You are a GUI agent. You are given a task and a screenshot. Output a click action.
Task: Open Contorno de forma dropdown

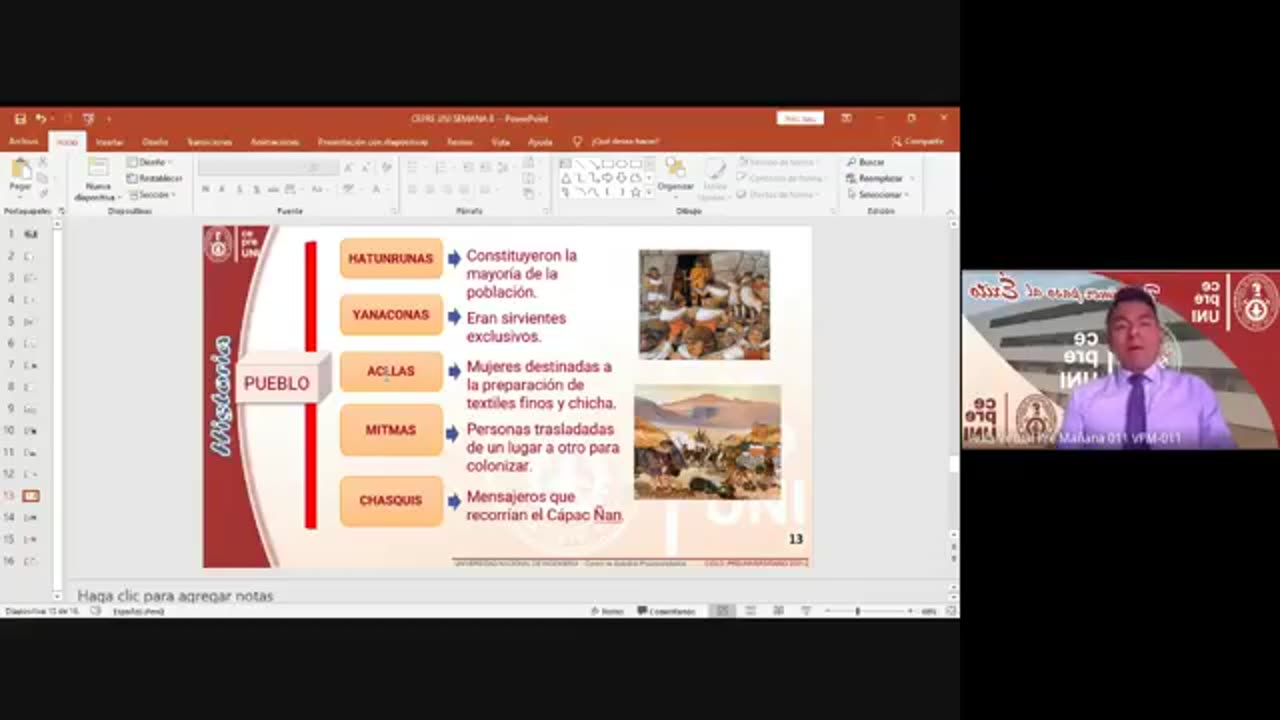tap(782, 178)
